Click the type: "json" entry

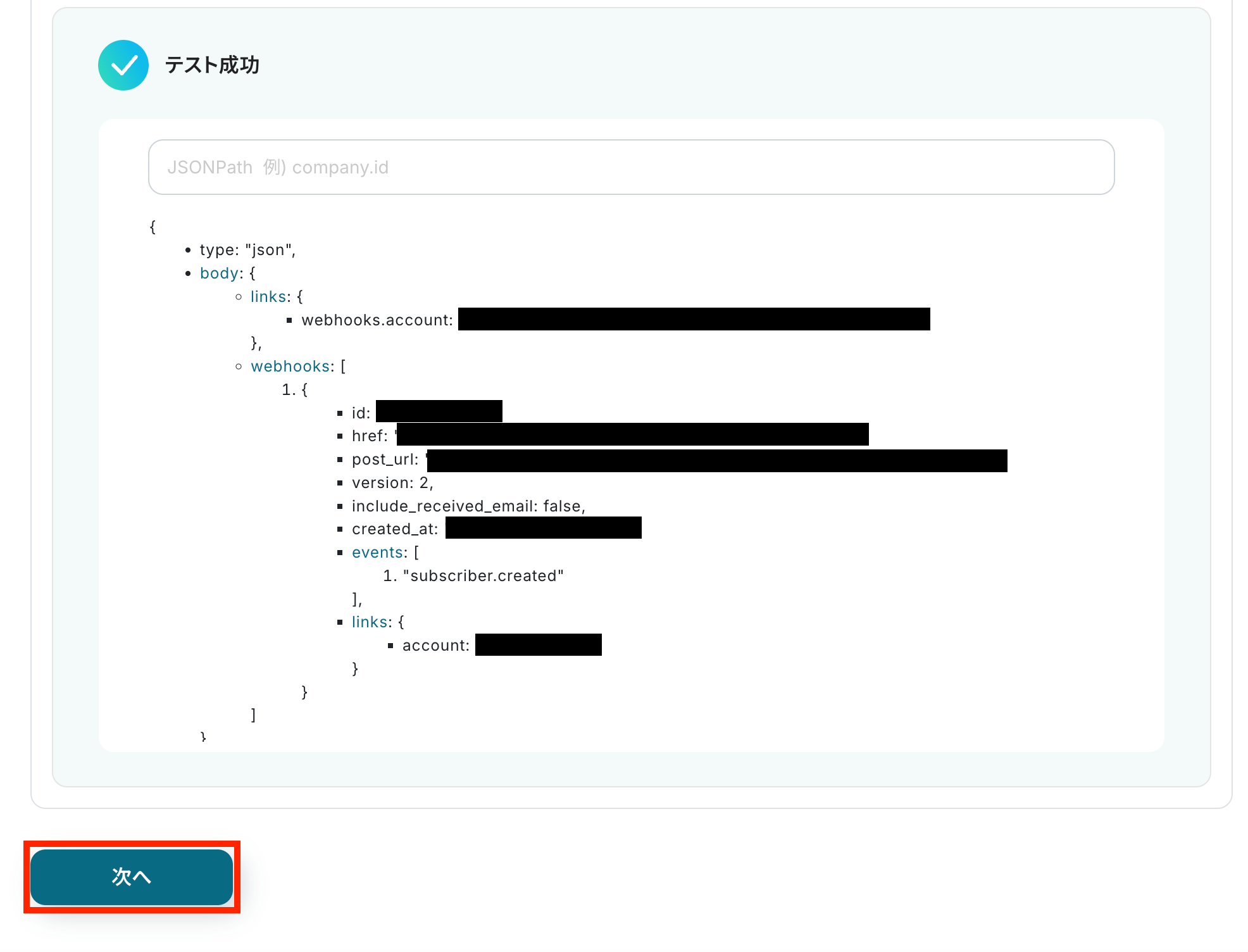tap(247, 250)
